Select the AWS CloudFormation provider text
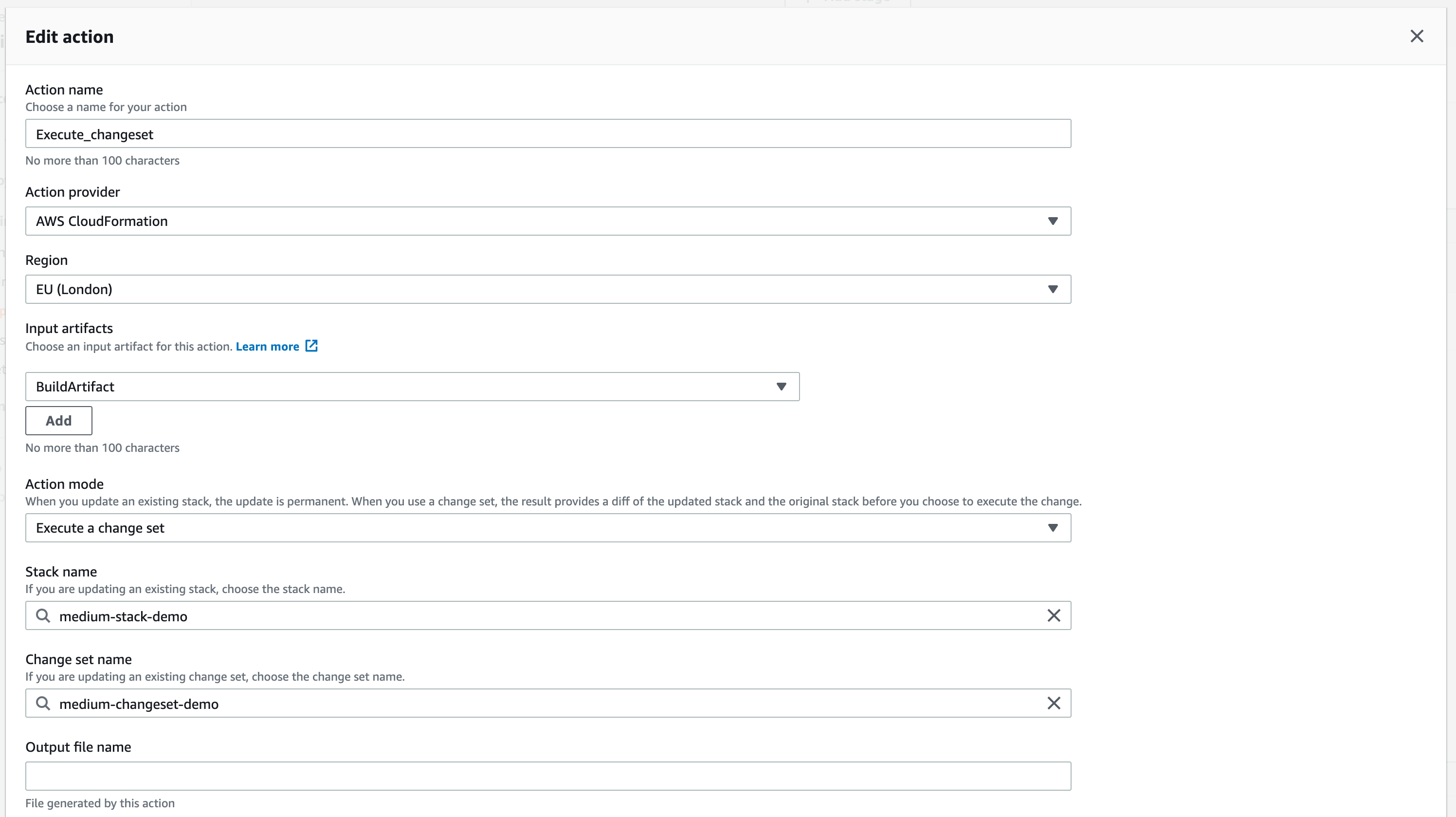The height and width of the screenshot is (817, 1456). [102, 221]
